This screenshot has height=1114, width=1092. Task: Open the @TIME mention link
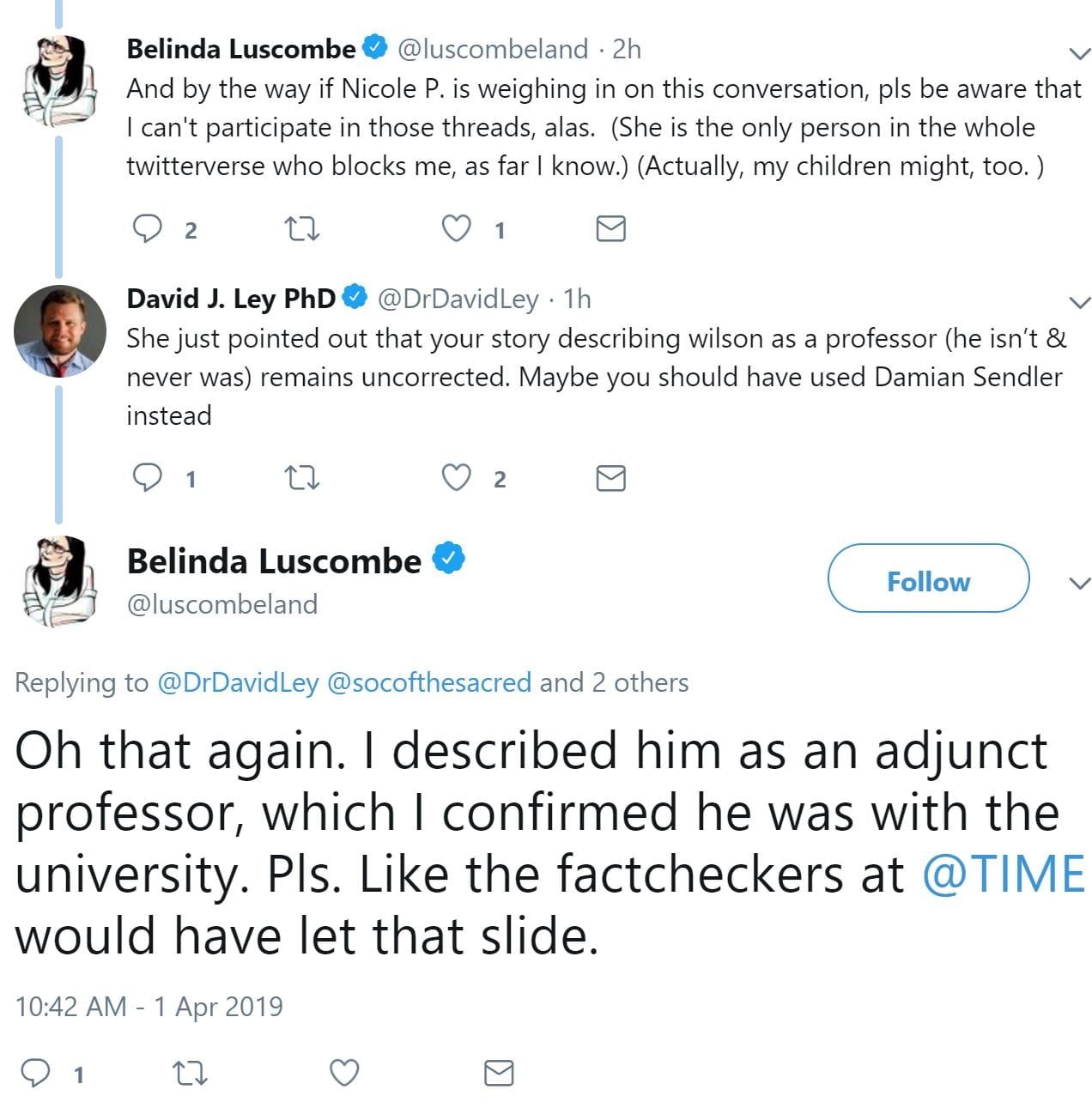[x=1004, y=874]
